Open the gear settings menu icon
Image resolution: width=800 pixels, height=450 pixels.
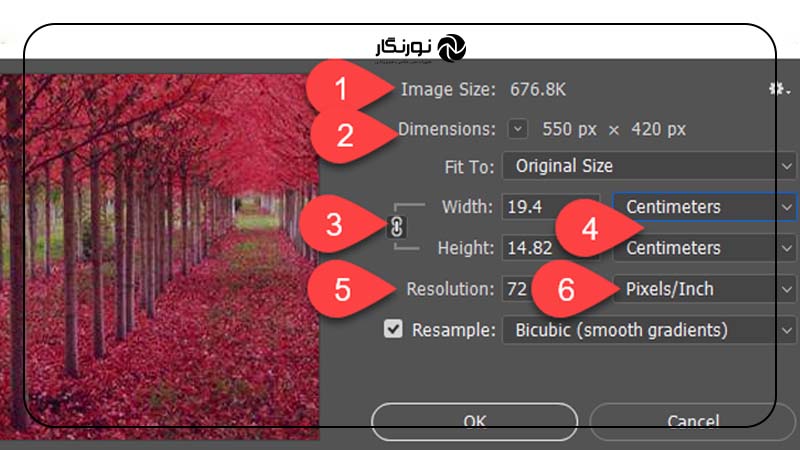(779, 89)
